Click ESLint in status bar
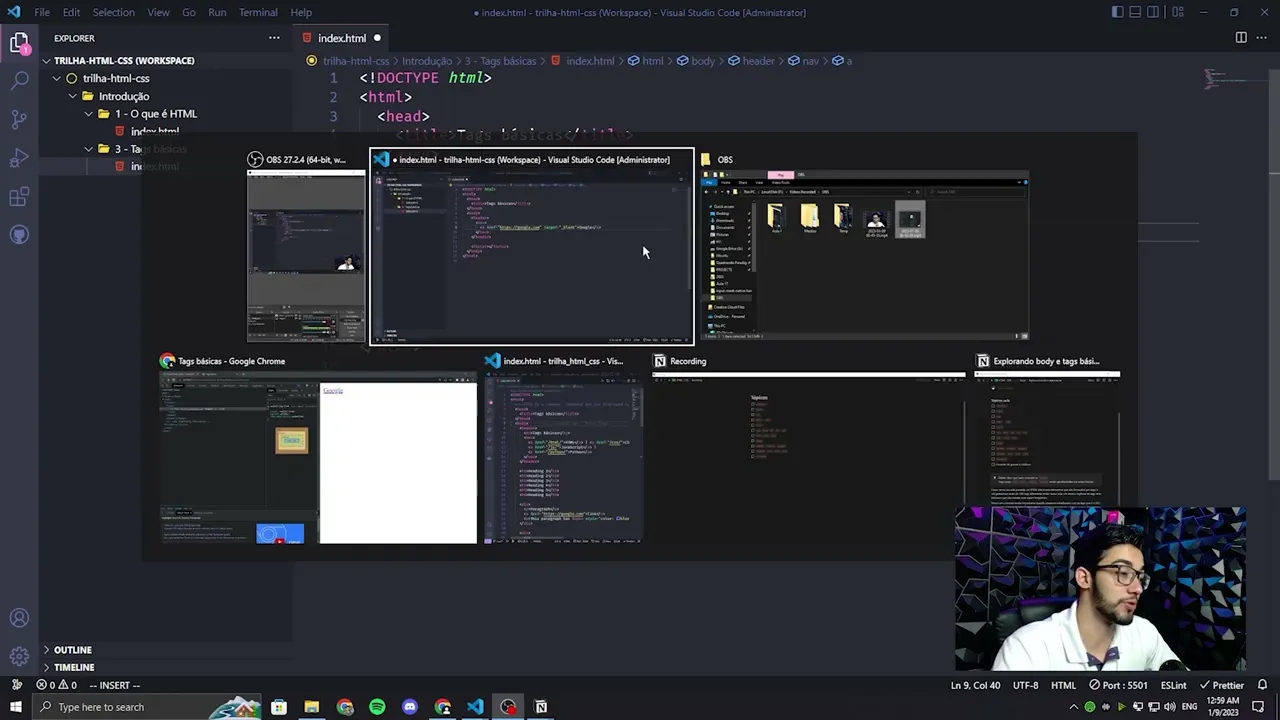Image resolution: width=1280 pixels, height=720 pixels. 1173,685
